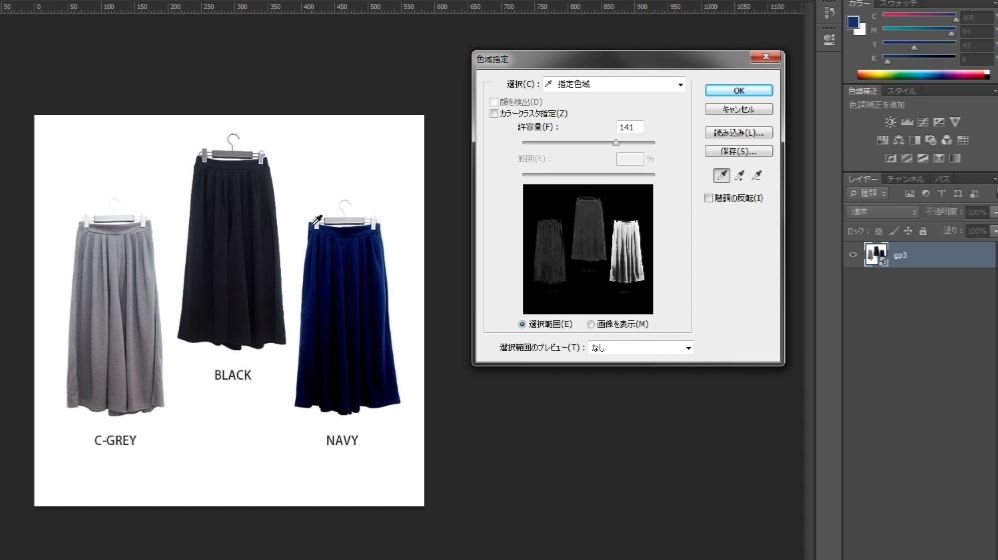This screenshot has height=560, width=998.
Task: Switch to the パス tab
Action: (x=941, y=179)
